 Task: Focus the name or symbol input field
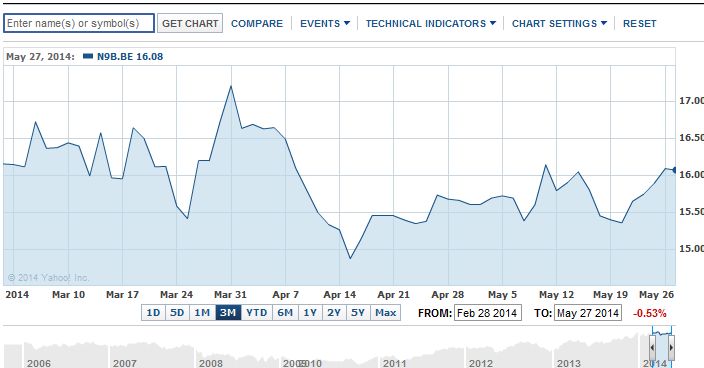pyautogui.click(x=79, y=23)
